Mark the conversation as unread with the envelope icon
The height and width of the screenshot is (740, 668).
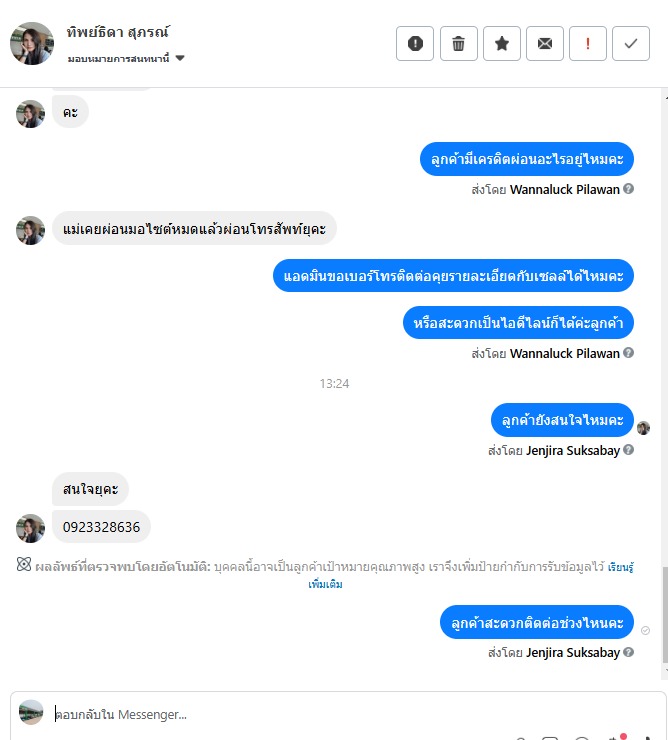pos(544,44)
